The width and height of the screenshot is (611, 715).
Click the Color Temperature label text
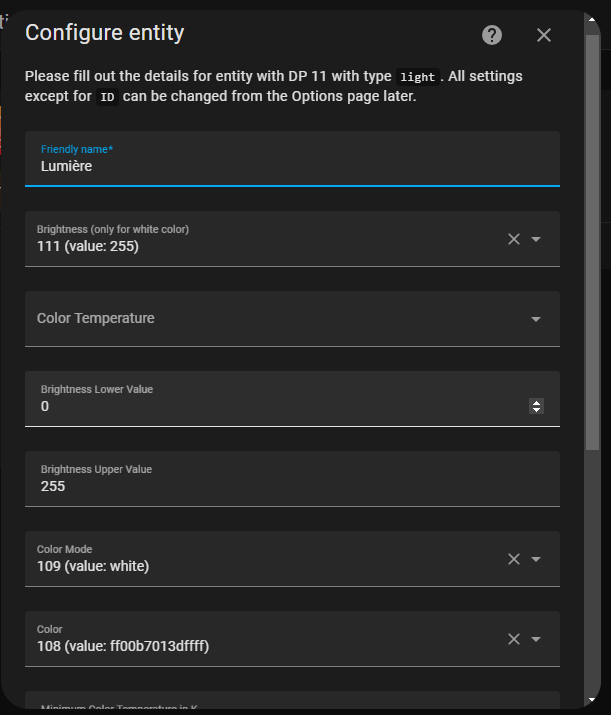click(x=96, y=318)
